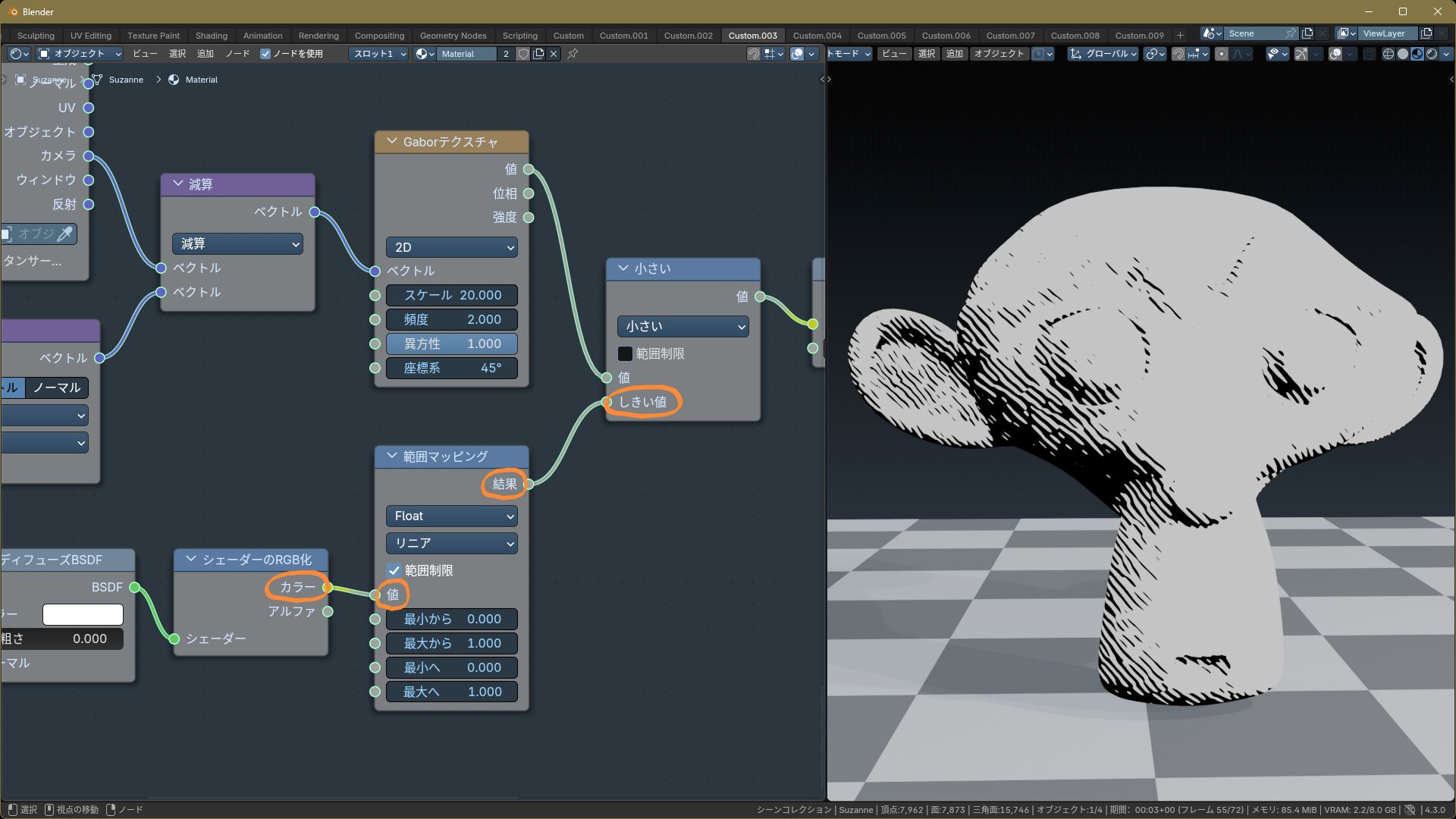Image resolution: width=1456 pixels, height=819 pixels.
Task: Collapse the Gaborテクスチャ node
Action: 392,142
